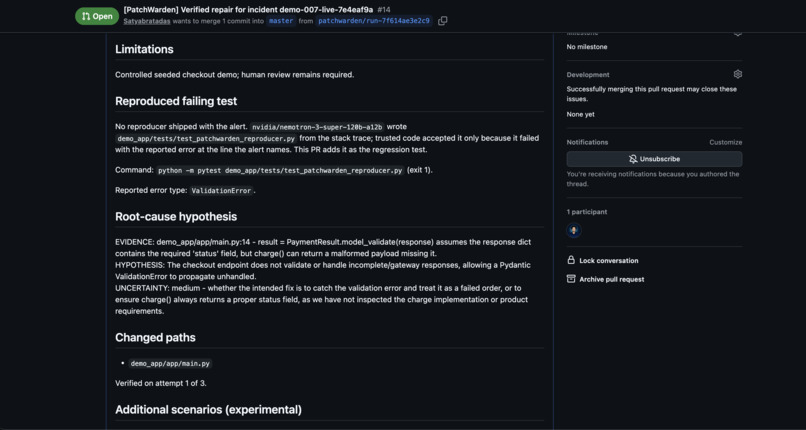The width and height of the screenshot is (806, 430).
Task: Click the '1 participant' label
Action: [587, 212]
